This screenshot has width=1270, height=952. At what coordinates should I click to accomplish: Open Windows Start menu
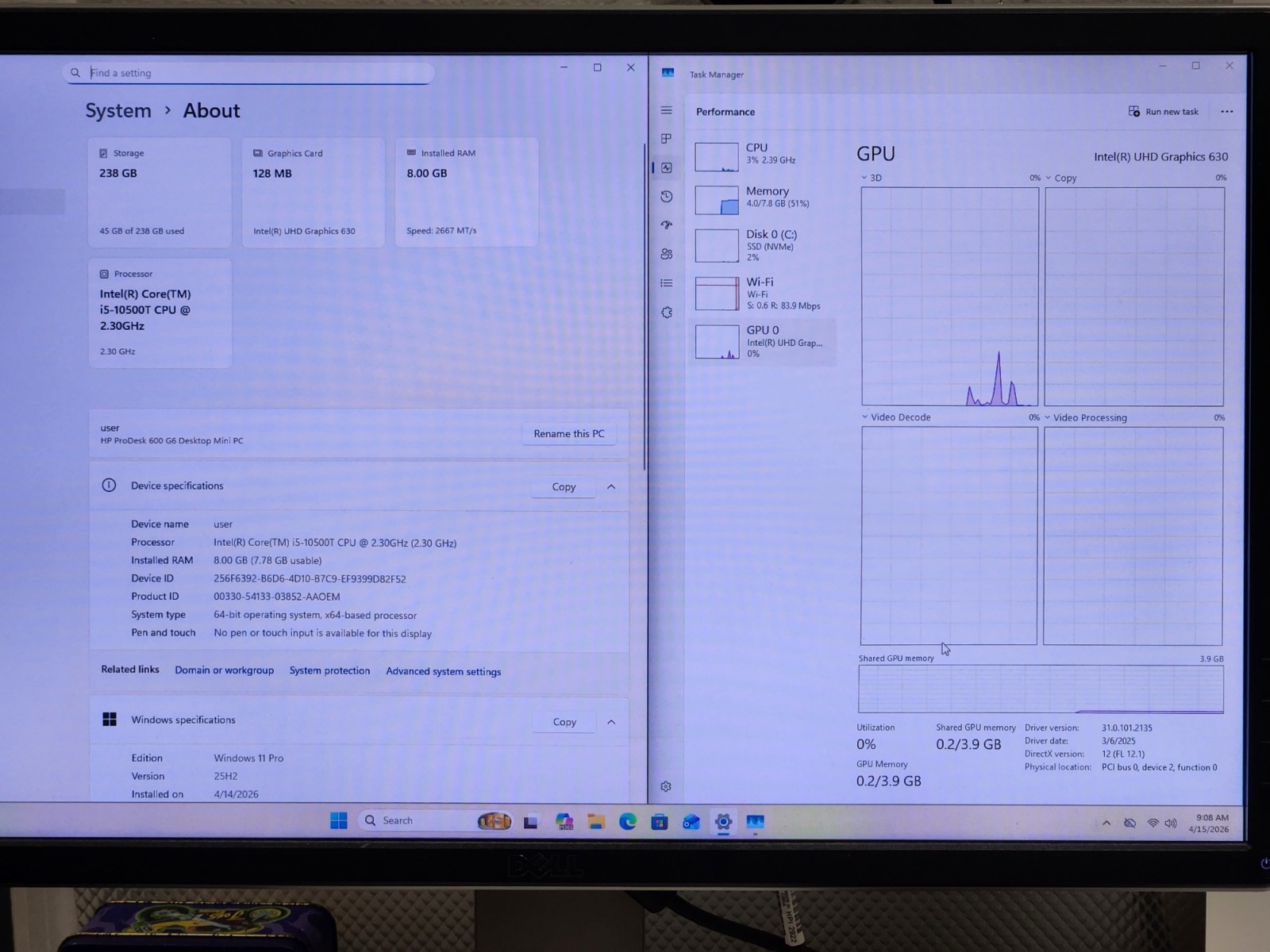pos(339,820)
